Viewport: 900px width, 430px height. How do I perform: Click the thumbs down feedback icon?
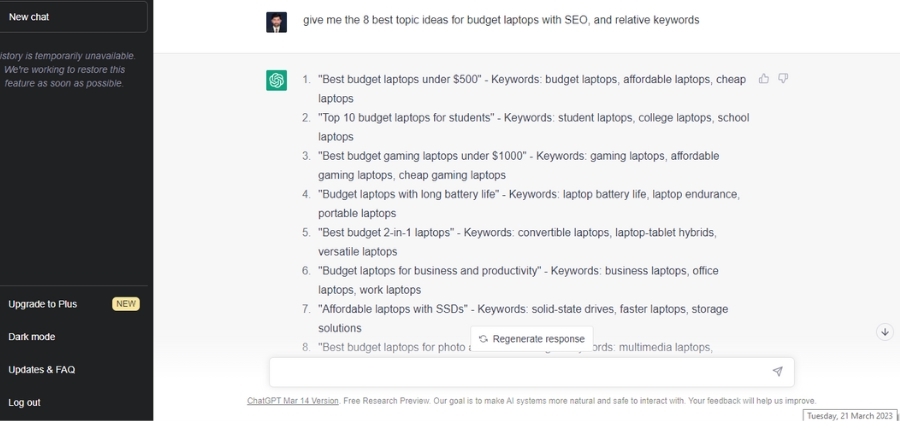(783, 79)
